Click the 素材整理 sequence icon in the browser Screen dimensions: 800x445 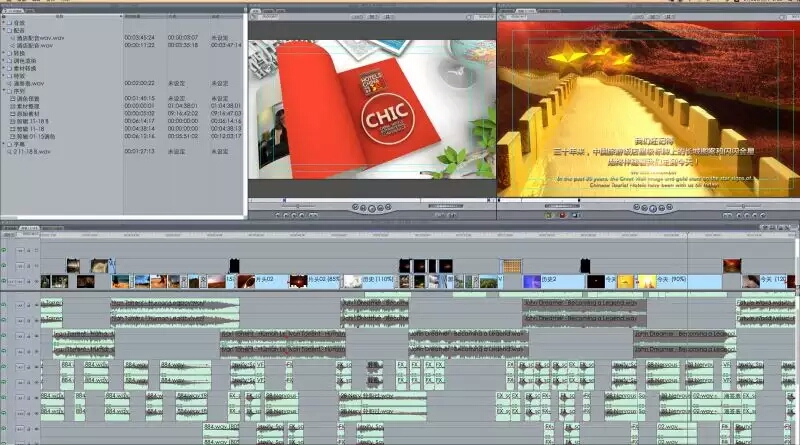13,104
